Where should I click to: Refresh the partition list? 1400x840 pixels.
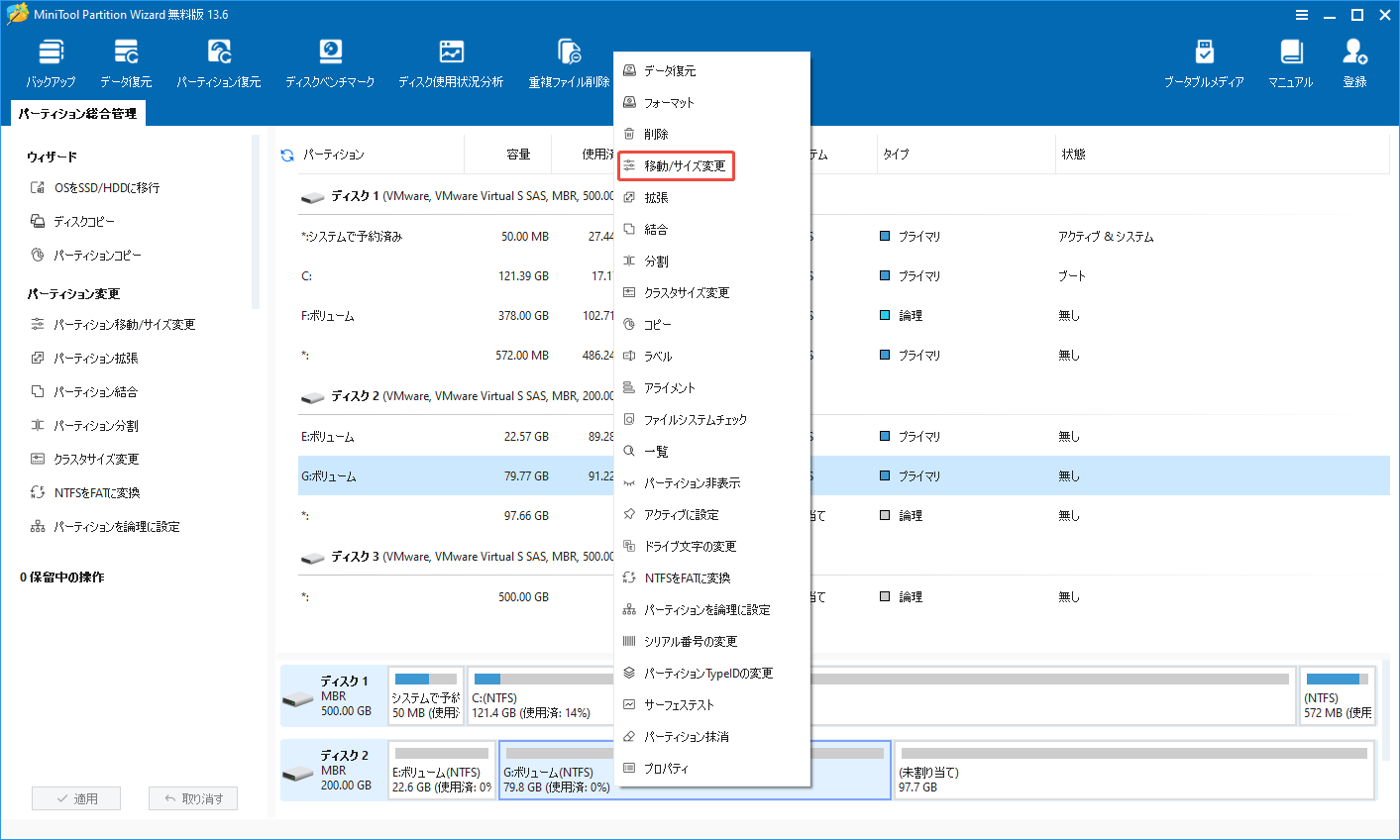tap(286, 155)
